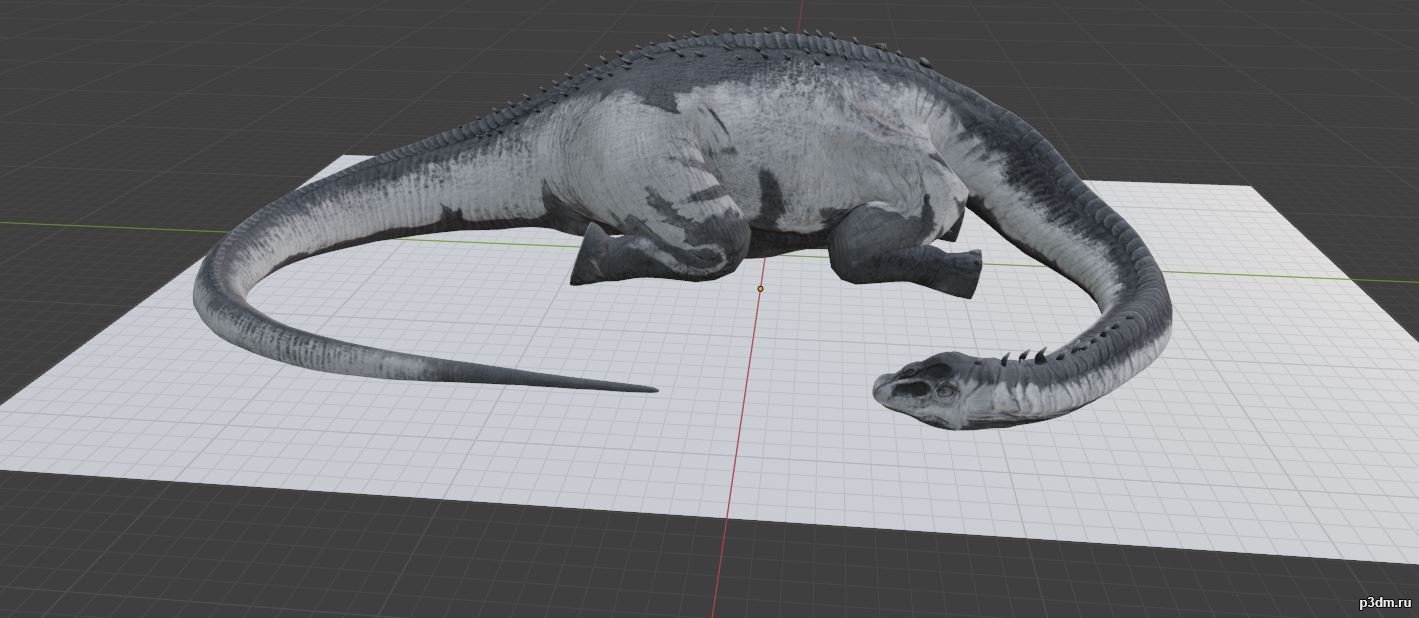Click the p3dm.ru watermark text
Viewport: 1419px width, 618px height.
(x=1382, y=602)
